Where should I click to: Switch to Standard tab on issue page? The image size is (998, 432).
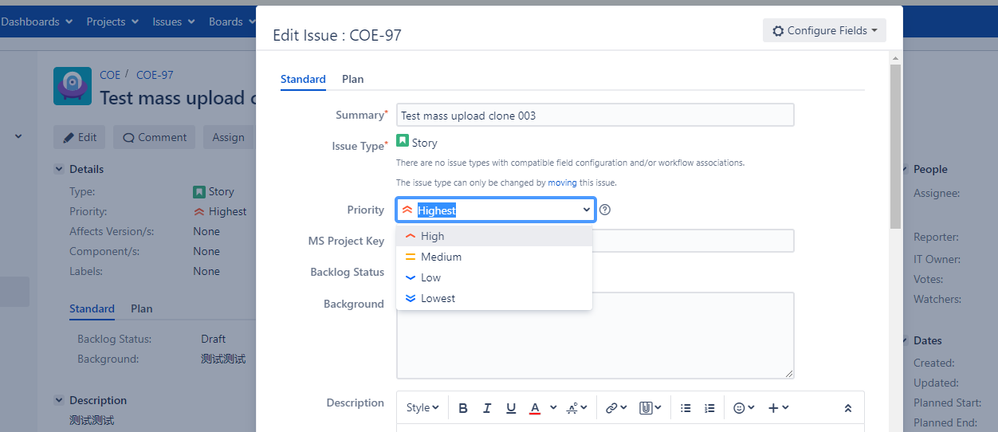92,309
